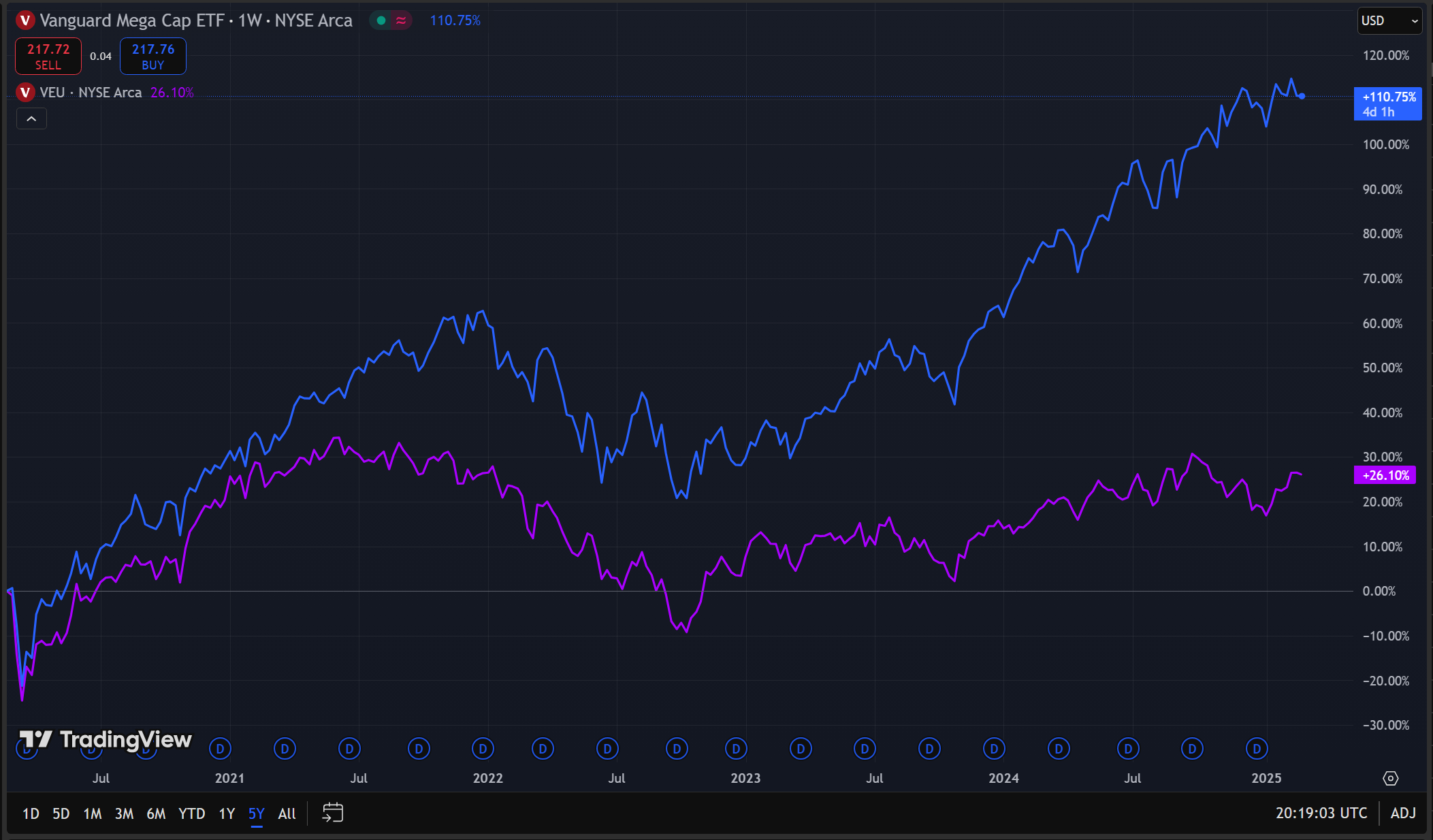Click the purple +26.10% price label

pyautogui.click(x=1385, y=475)
